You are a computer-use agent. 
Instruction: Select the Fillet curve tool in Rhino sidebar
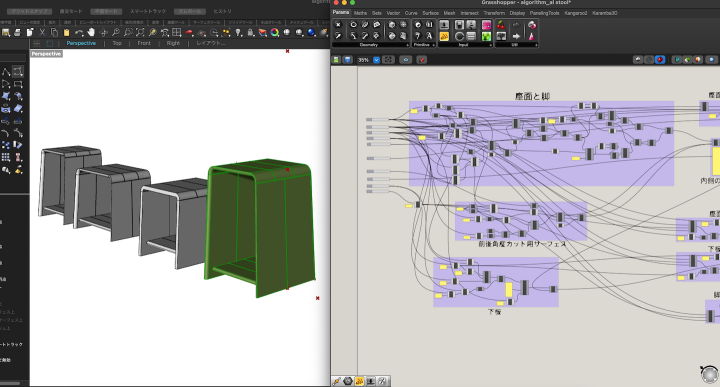tap(5, 133)
